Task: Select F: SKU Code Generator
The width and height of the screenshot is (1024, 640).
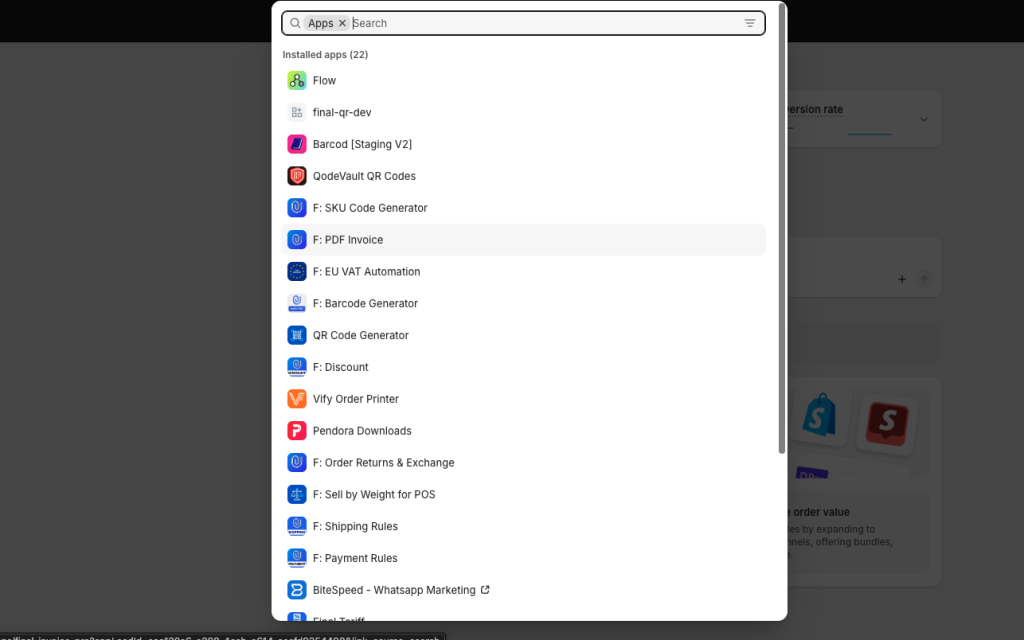Action: coord(370,208)
